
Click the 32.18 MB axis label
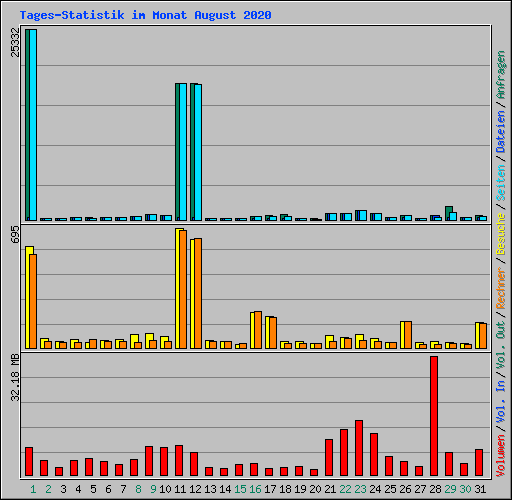[x=15, y=378]
